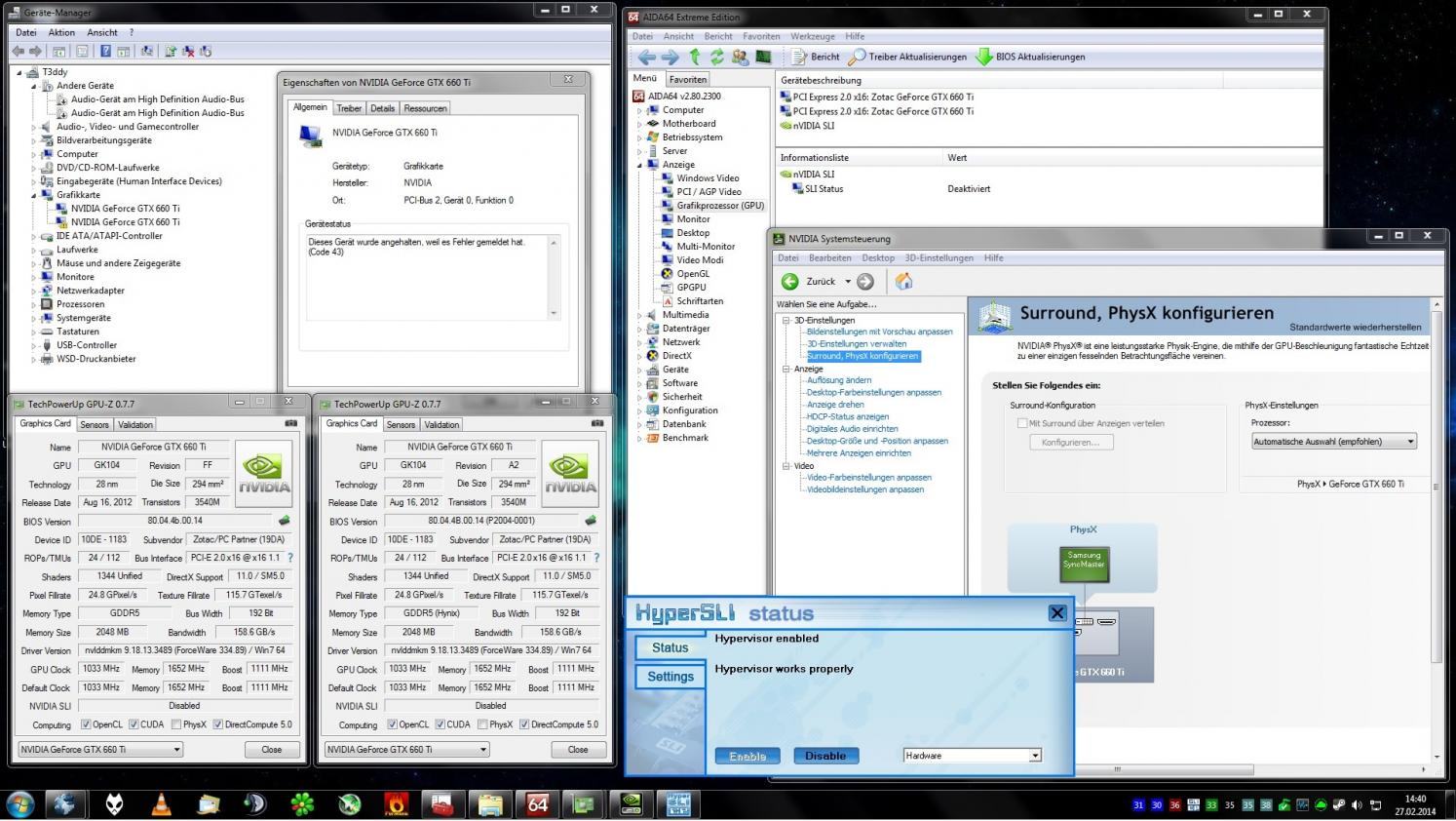
Task: Click Treiber Aktualisierungen magnifier icon
Action: pyautogui.click(x=857, y=57)
